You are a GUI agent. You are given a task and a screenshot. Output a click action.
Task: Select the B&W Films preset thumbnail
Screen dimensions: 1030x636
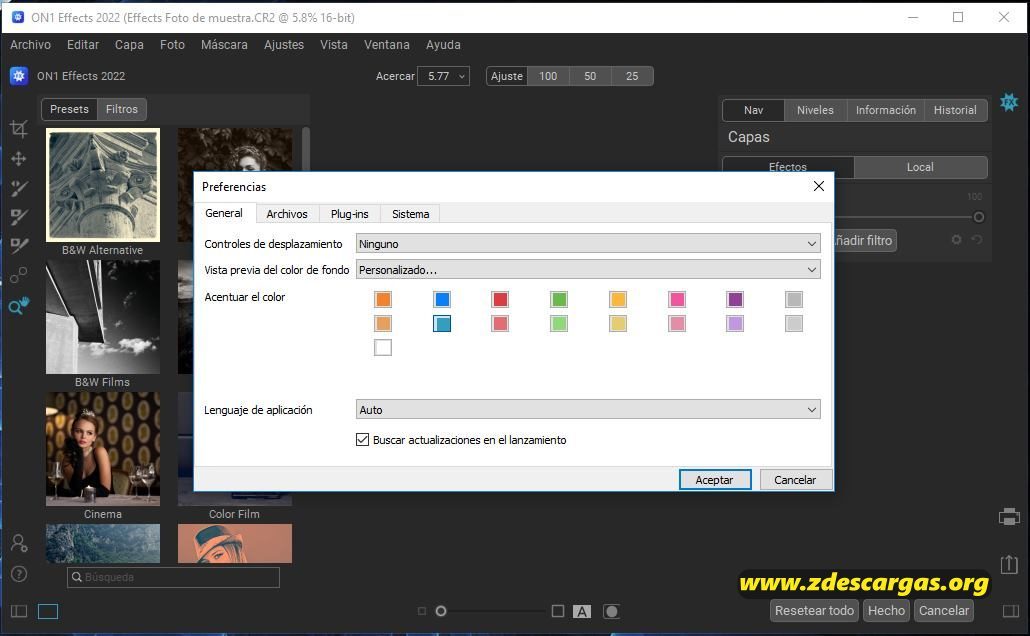coord(102,317)
